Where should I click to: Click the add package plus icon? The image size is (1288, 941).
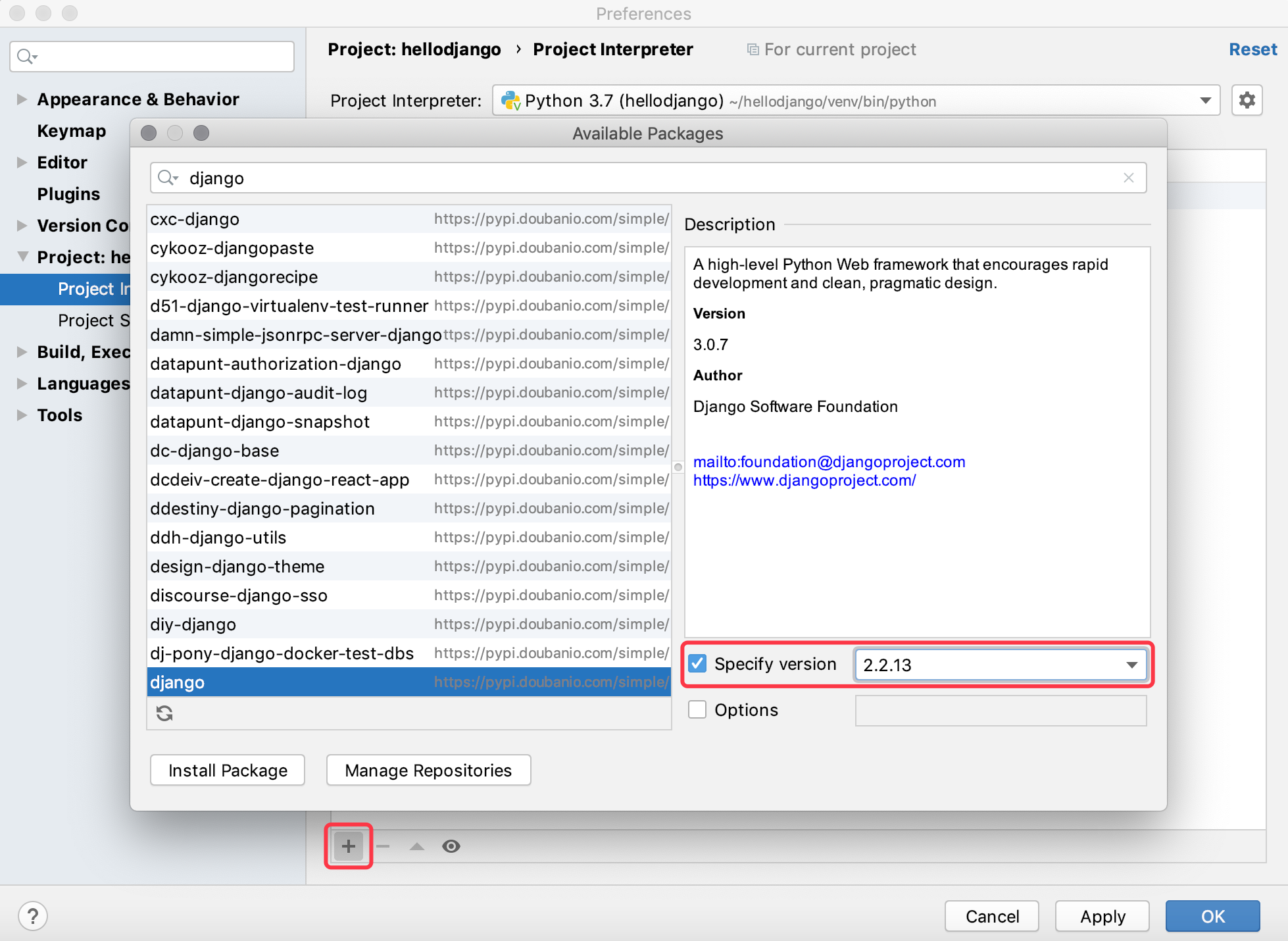pos(349,846)
